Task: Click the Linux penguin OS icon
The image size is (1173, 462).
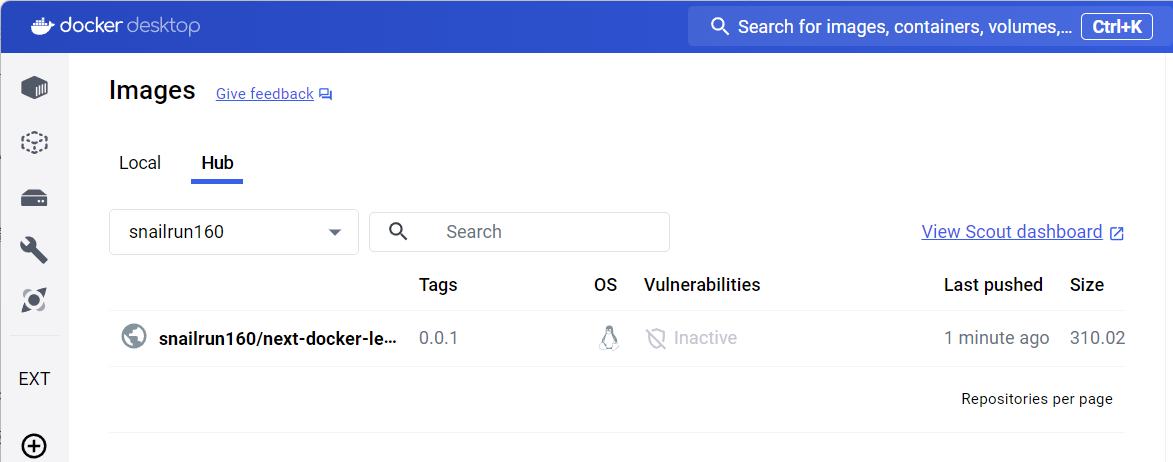Action: coord(607,338)
